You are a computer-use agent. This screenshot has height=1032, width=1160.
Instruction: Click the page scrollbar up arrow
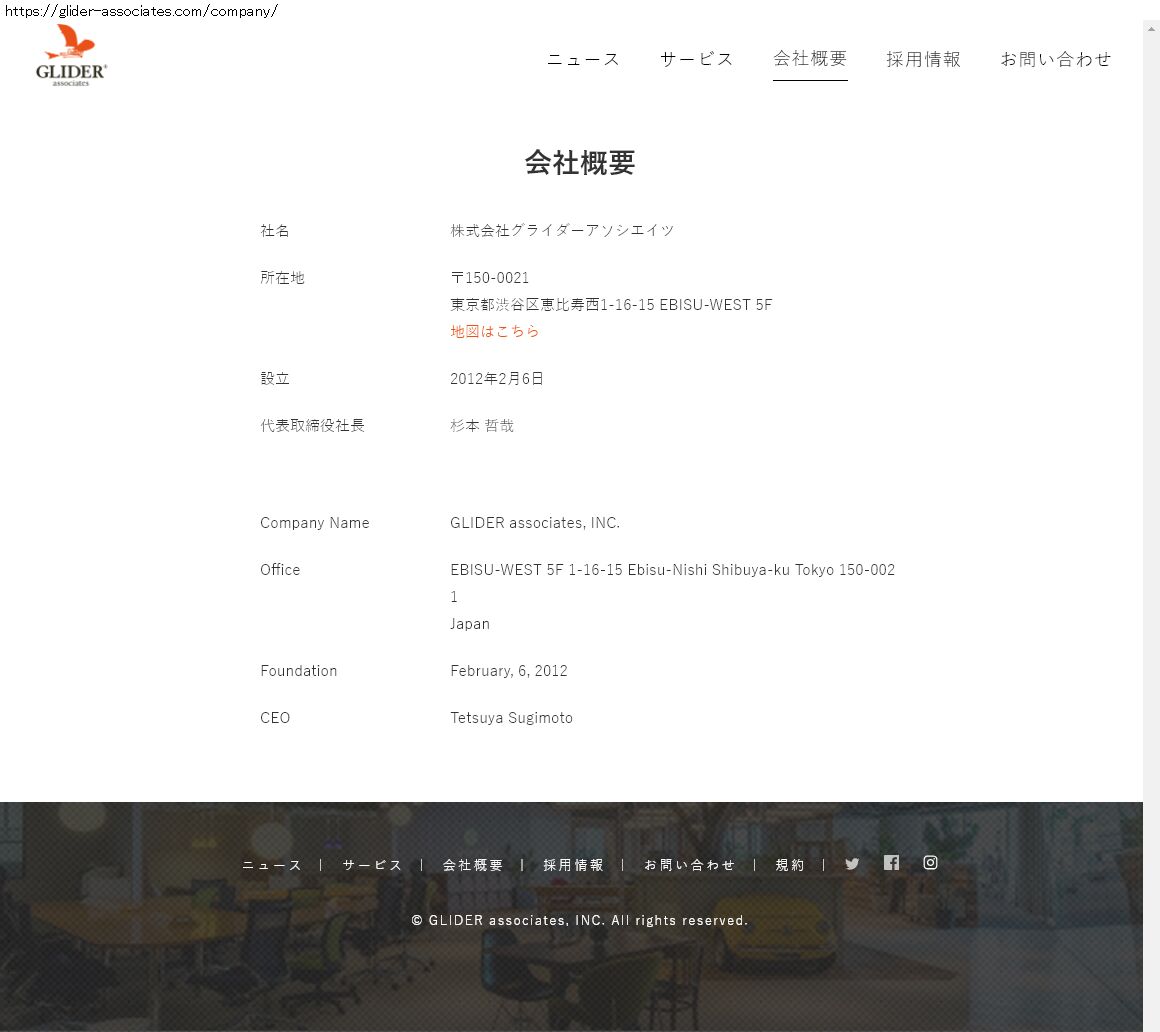coord(1151,29)
